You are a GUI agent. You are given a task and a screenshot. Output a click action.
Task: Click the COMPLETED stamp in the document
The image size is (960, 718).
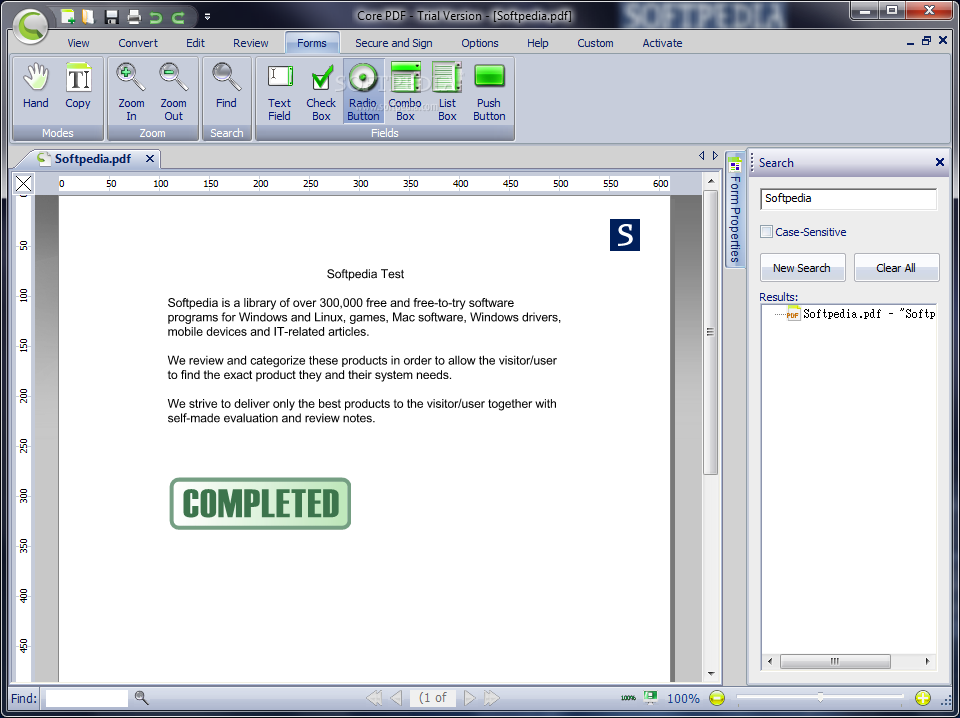pos(260,504)
